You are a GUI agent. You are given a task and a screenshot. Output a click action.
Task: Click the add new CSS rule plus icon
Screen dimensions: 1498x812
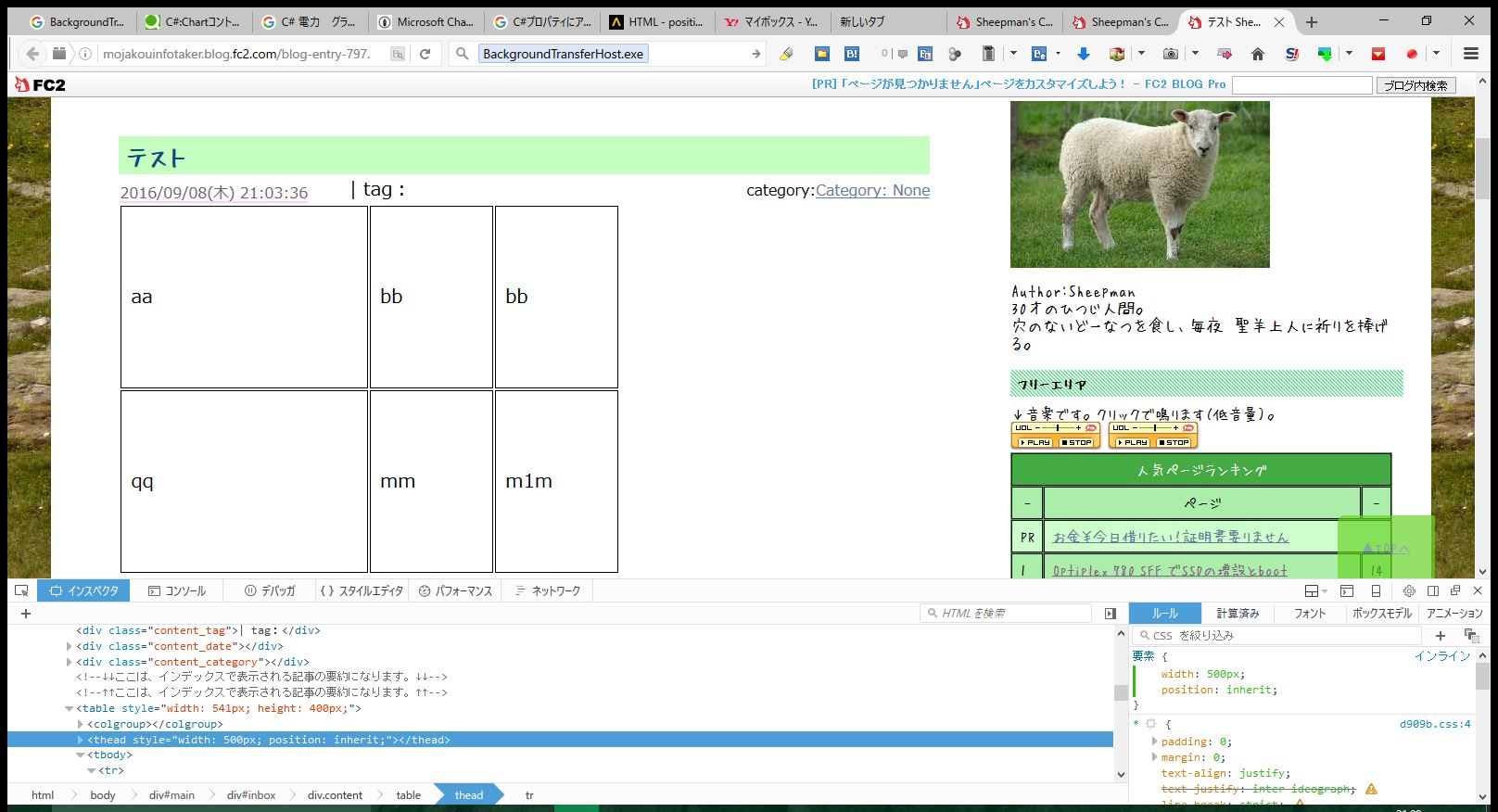pos(1440,636)
